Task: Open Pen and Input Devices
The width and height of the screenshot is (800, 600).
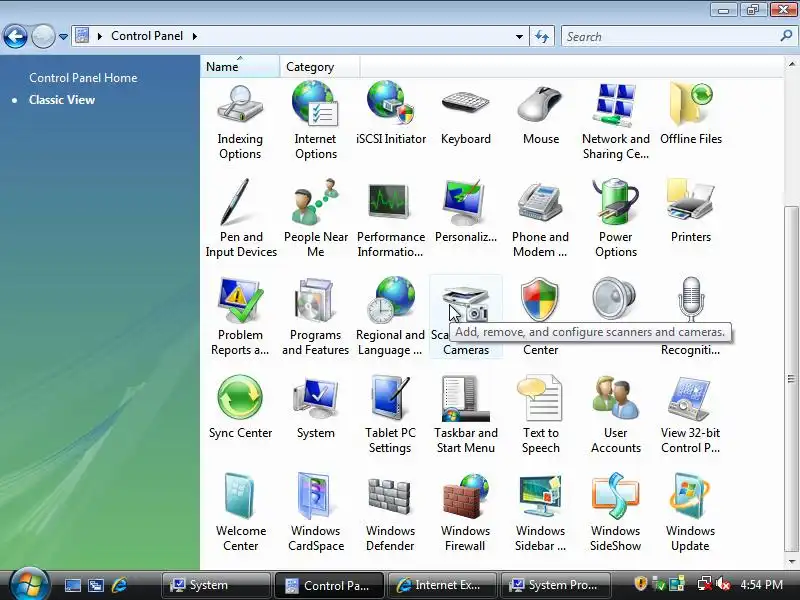Action: pyautogui.click(x=241, y=219)
